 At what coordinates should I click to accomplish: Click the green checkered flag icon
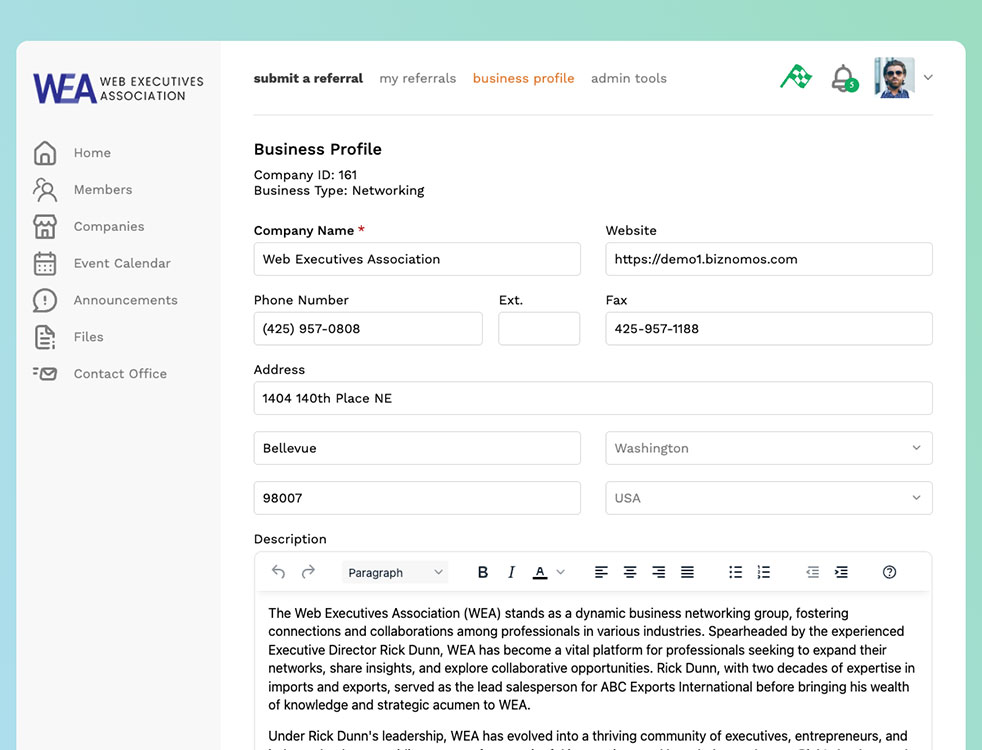[x=796, y=78]
